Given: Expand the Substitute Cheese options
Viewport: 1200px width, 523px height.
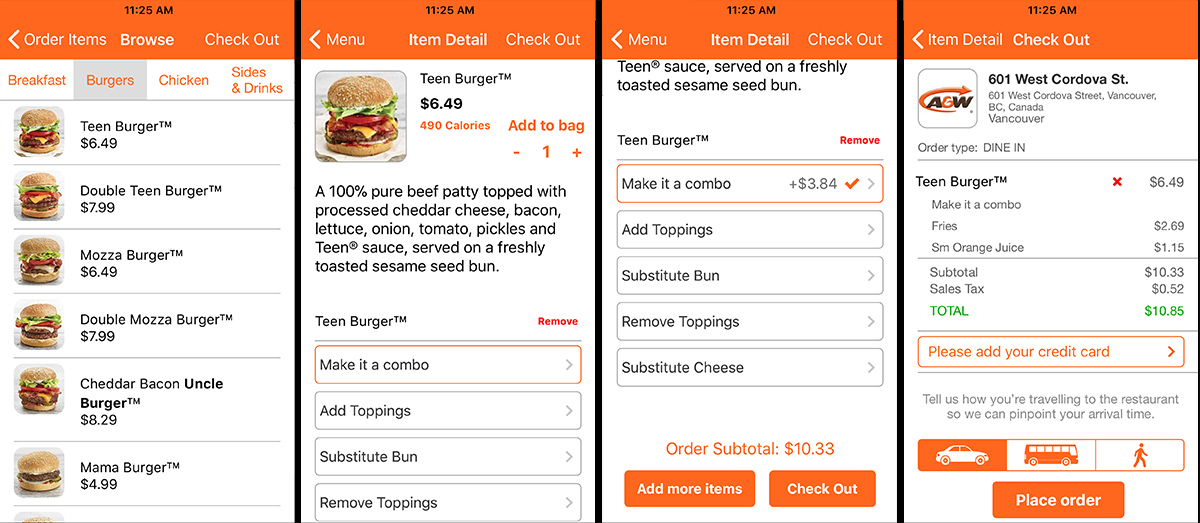Looking at the screenshot, I should 750,367.
